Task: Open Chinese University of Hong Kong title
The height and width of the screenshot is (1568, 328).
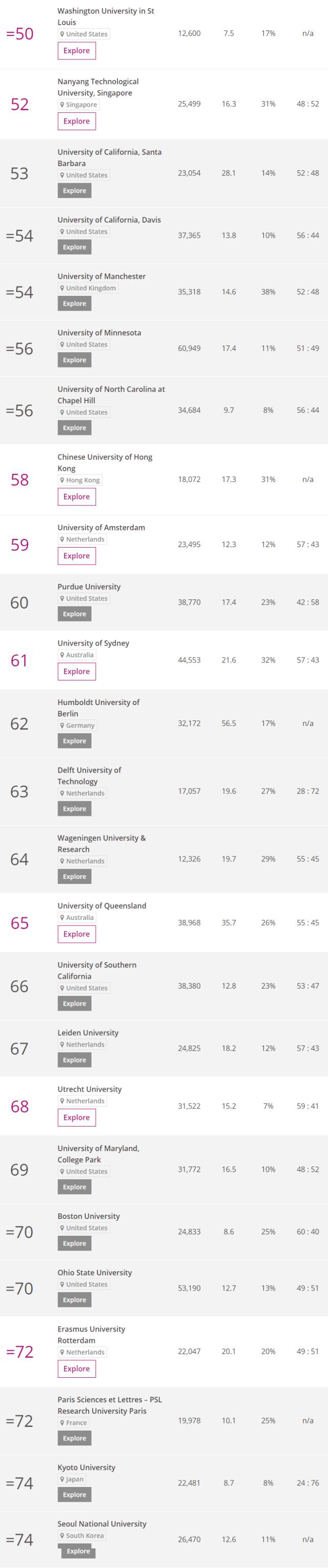Action: click(x=105, y=463)
